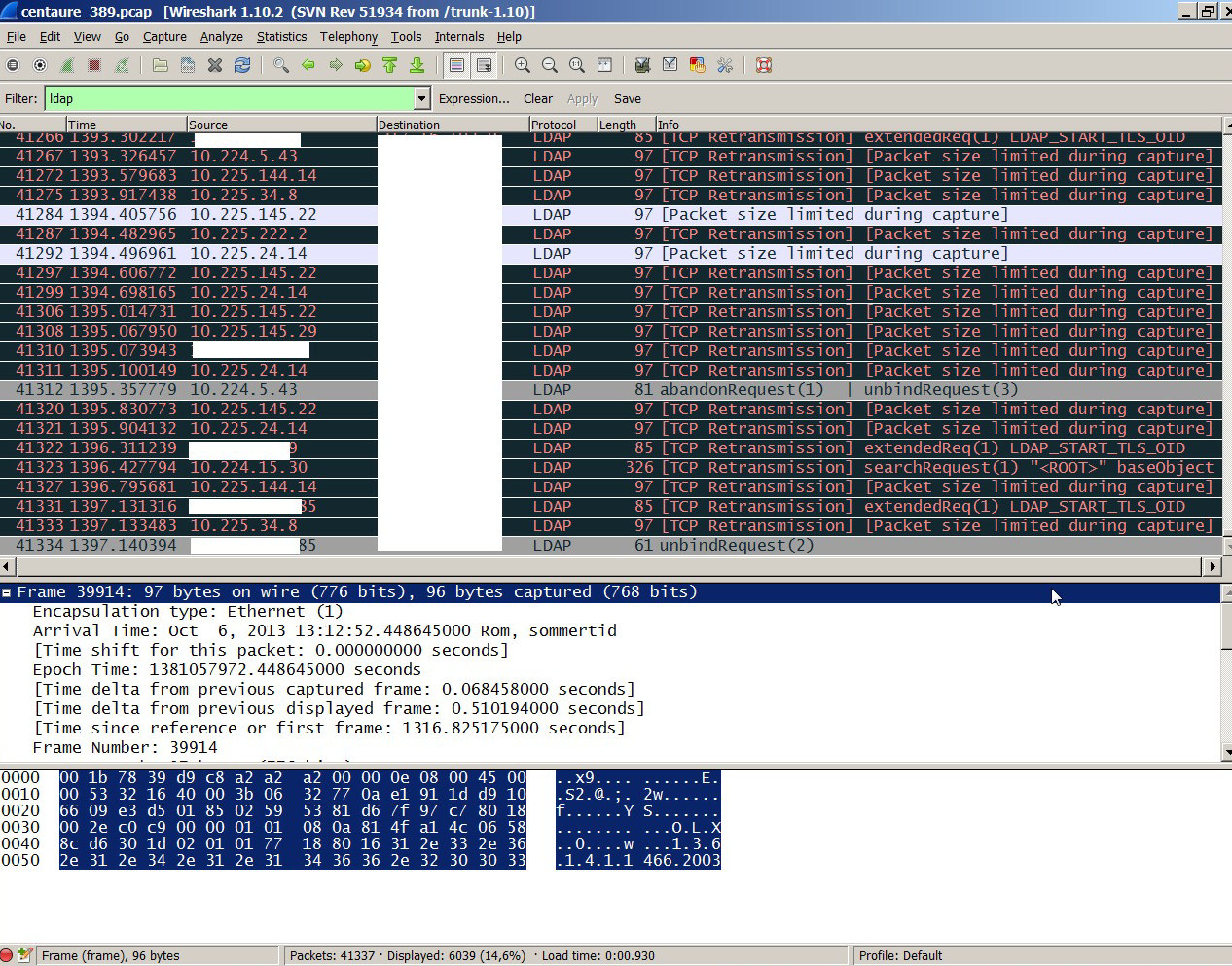Stop the running capture
Screen dimensions: 1232x966
(x=94, y=65)
